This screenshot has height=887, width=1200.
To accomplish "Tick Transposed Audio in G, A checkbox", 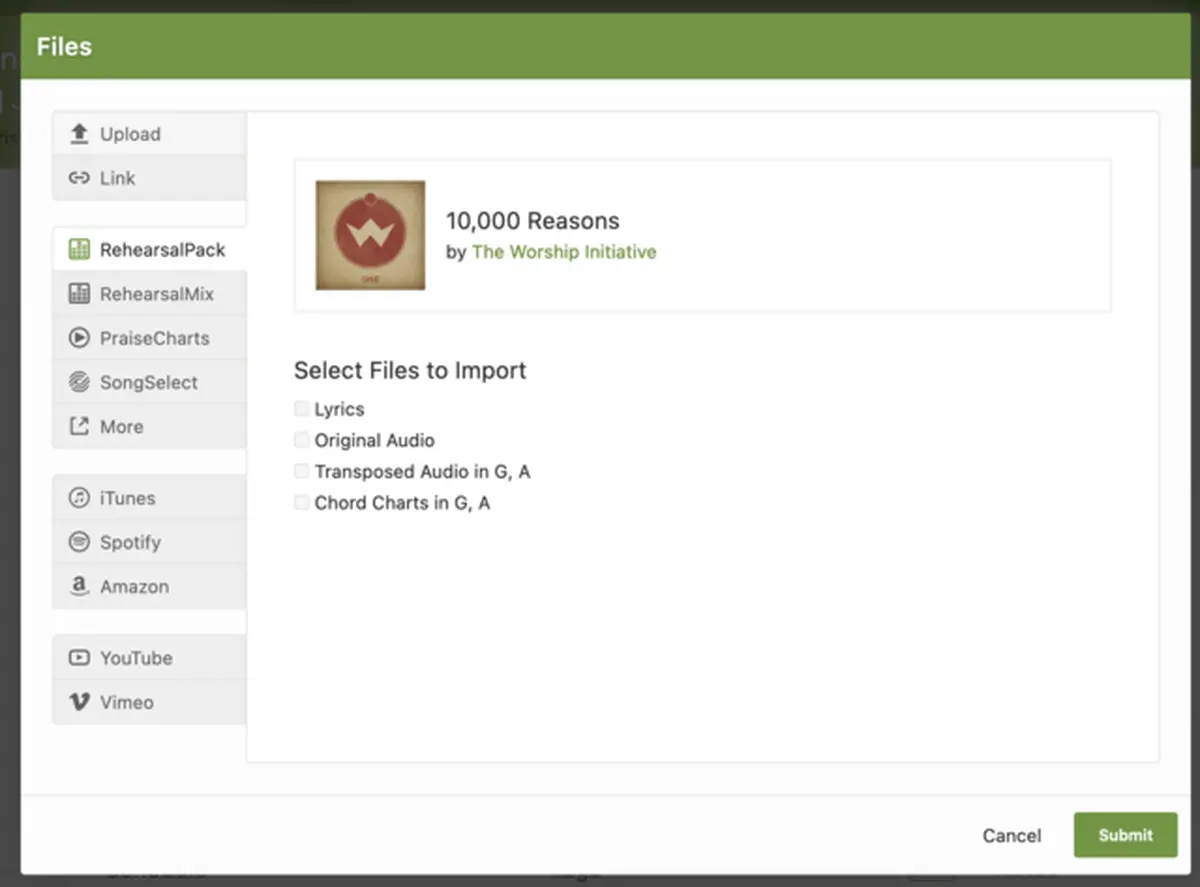I will tap(301, 470).
